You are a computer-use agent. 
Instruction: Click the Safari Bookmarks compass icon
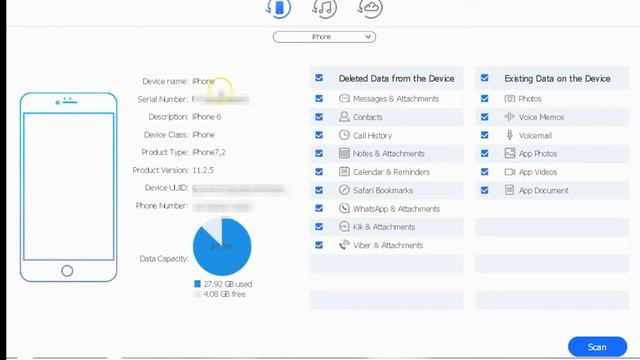344,190
